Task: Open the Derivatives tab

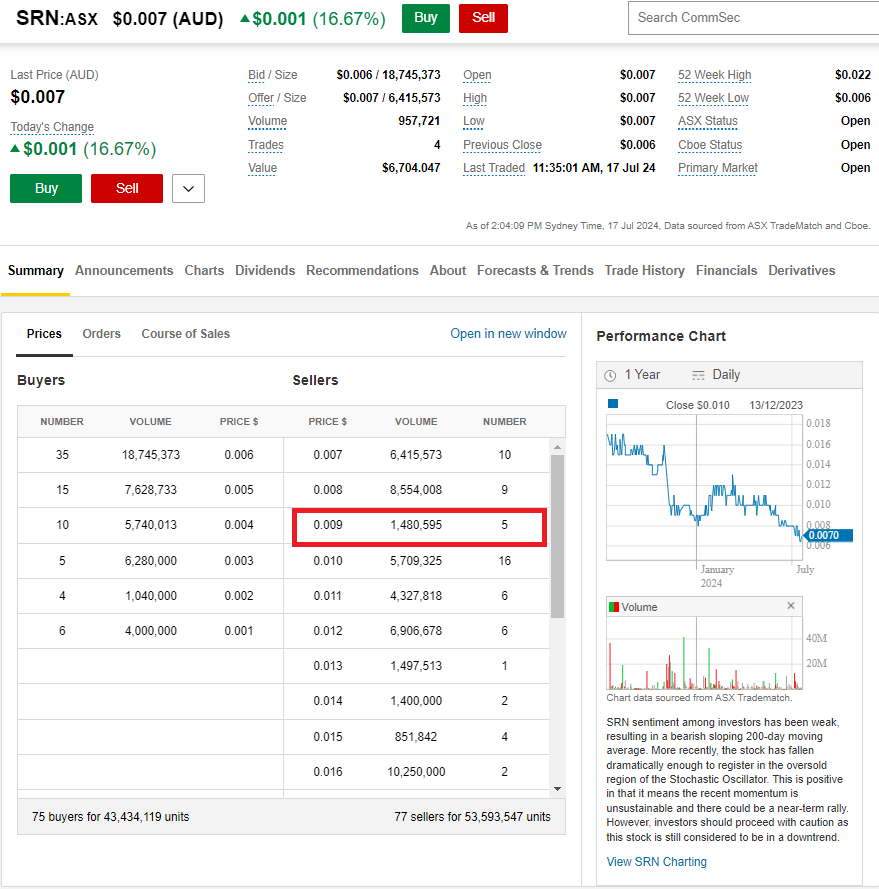Action: [802, 270]
